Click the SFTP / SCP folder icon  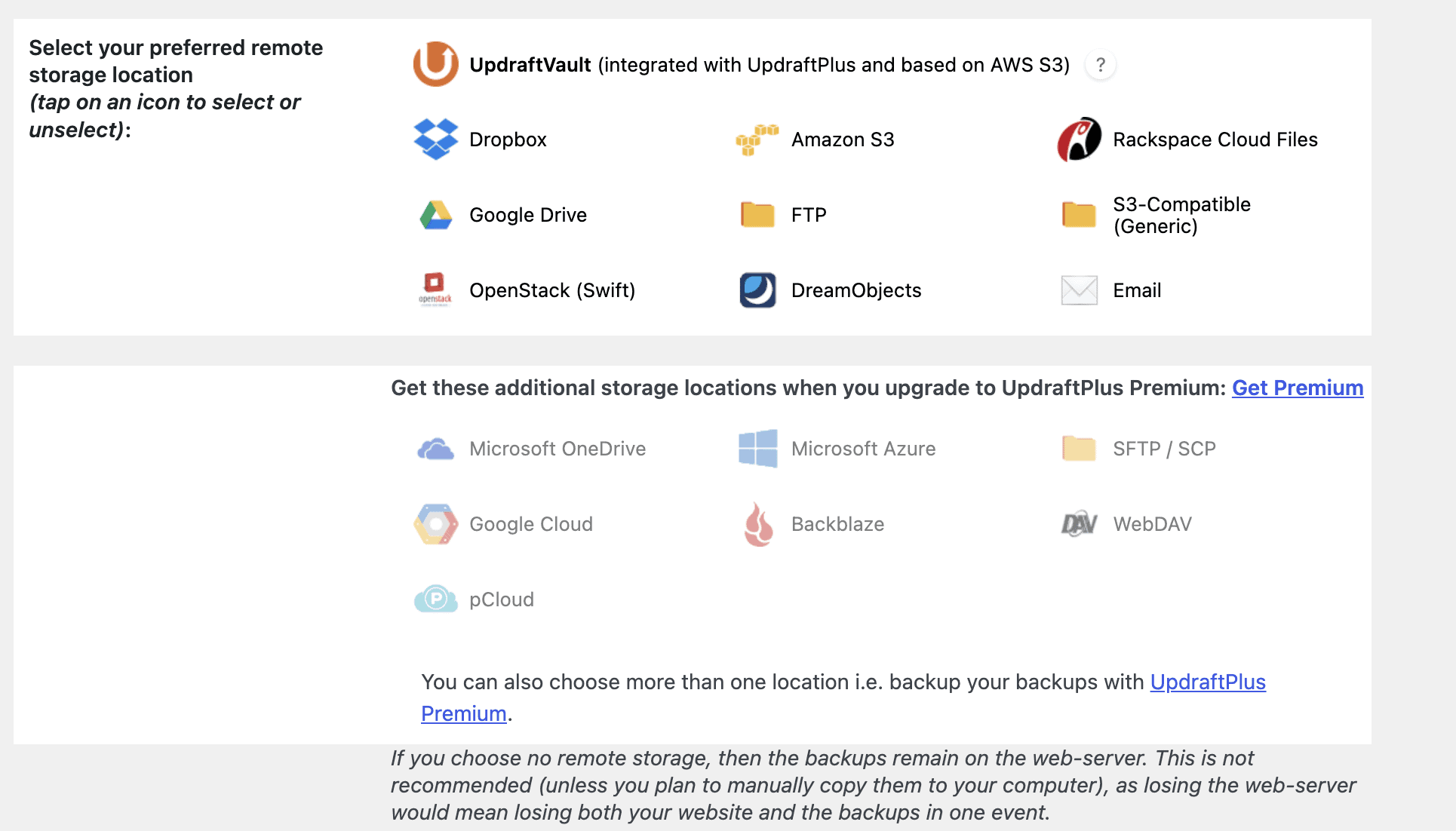click(x=1079, y=449)
